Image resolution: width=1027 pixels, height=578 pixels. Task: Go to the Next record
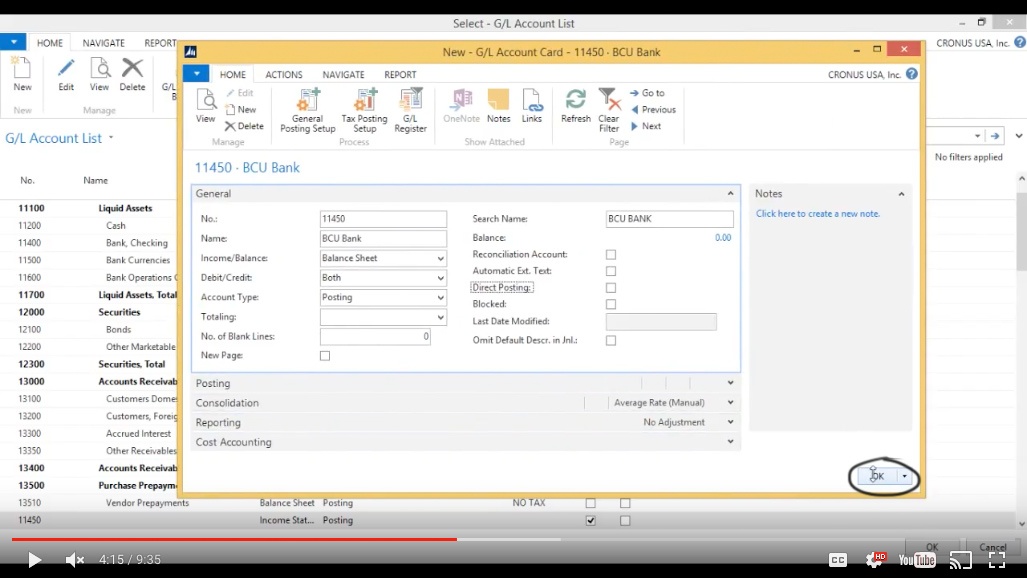646,126
